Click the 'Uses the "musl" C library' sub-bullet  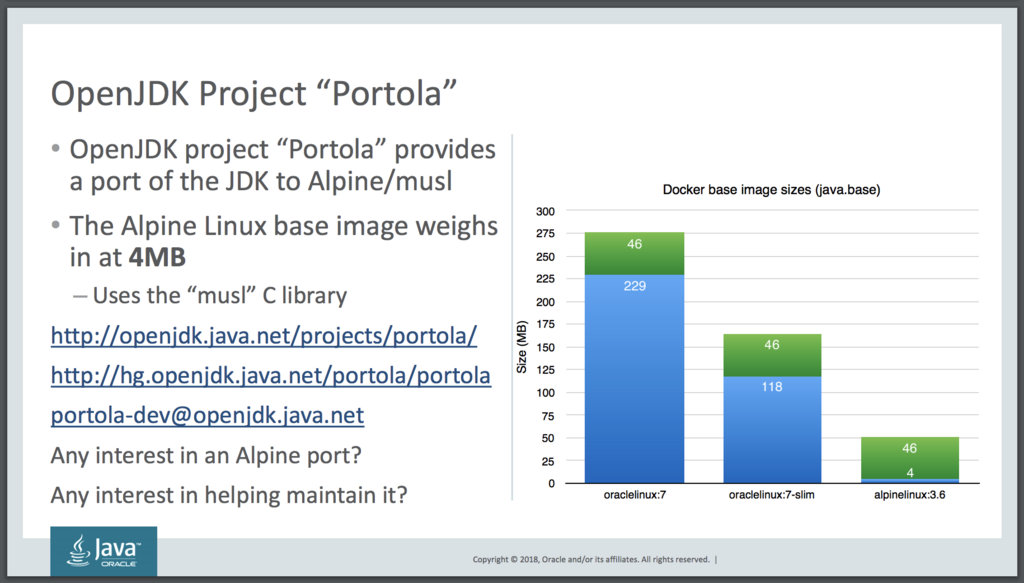pyautogui.click(x=219, y=296)
